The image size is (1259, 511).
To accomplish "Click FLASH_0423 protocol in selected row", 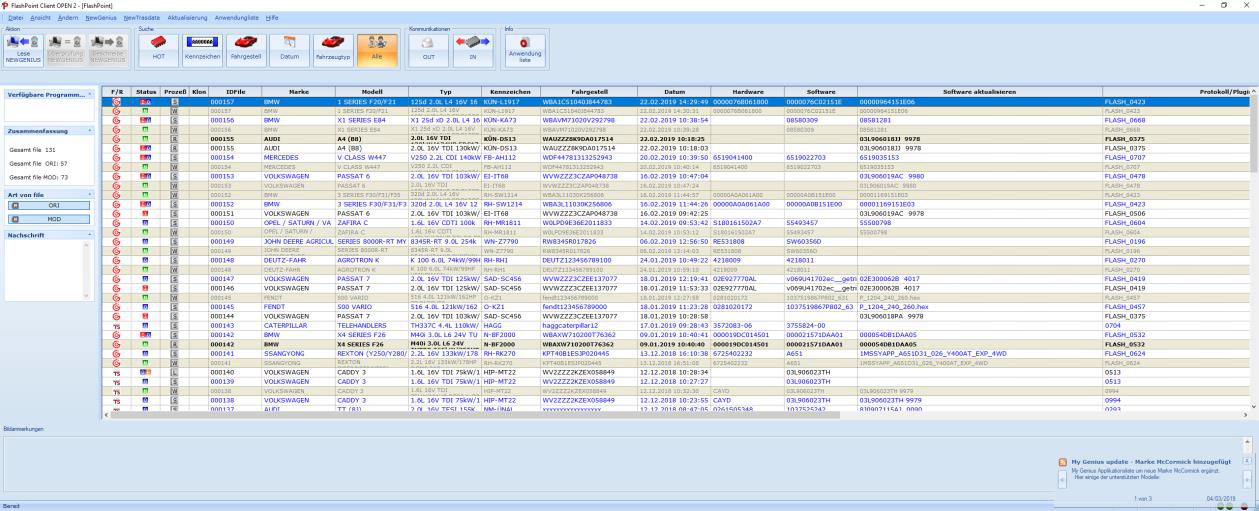I will tap(1124, 102).
